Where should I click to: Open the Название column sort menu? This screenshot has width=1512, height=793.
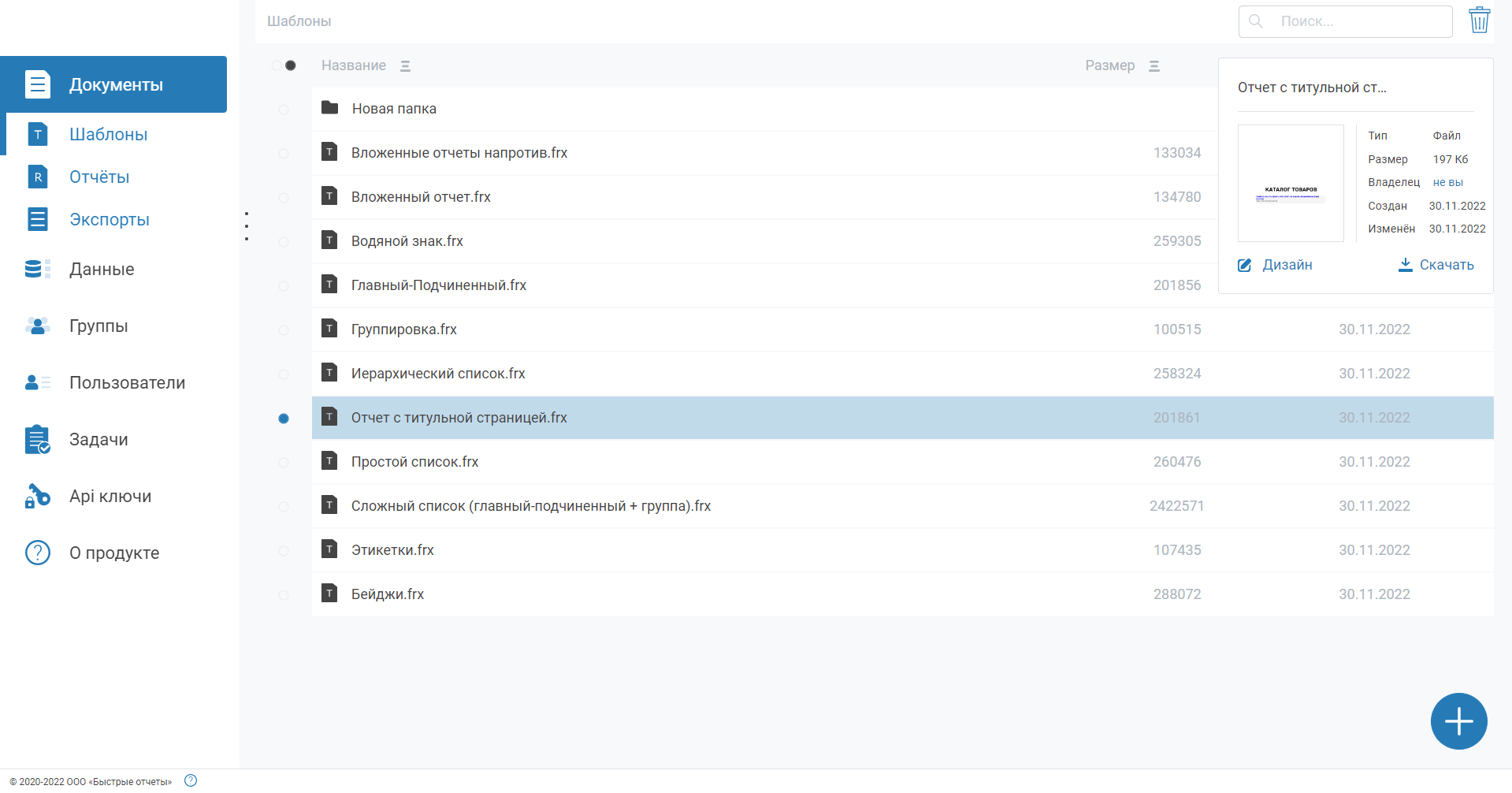pos(405,66)
